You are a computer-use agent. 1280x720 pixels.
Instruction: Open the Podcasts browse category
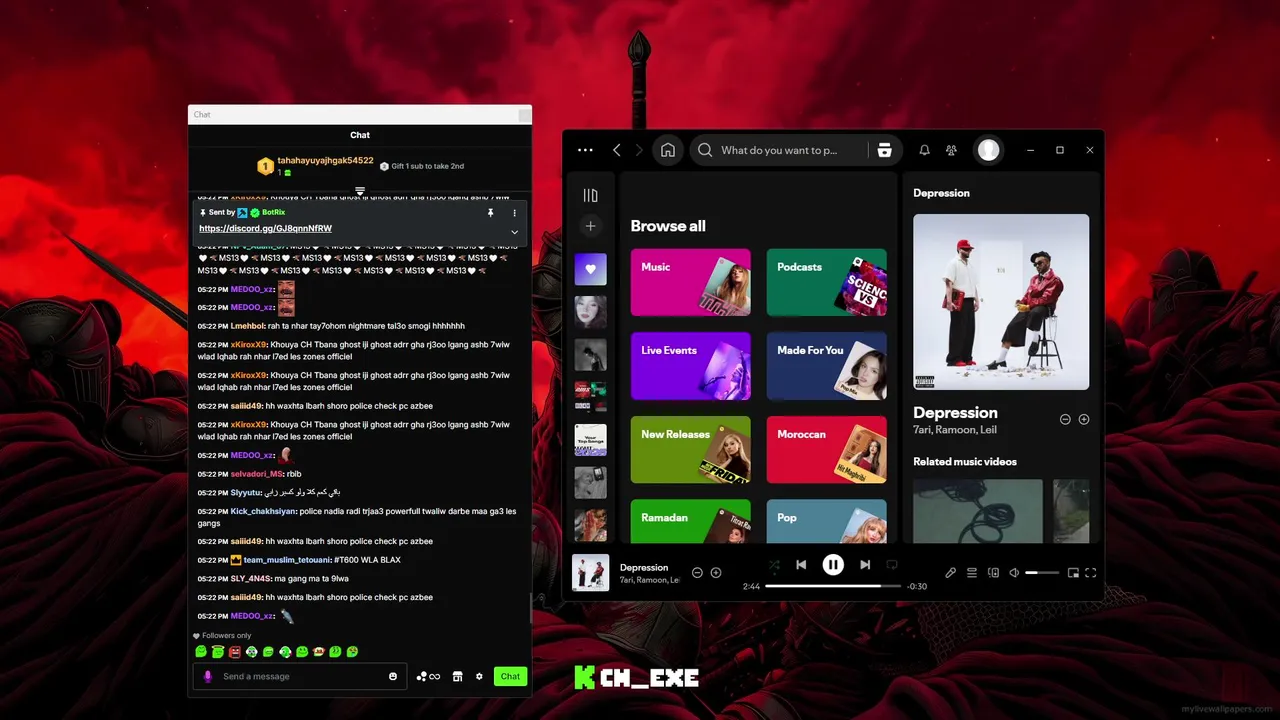pyautogui.click(x=826, y=282)
